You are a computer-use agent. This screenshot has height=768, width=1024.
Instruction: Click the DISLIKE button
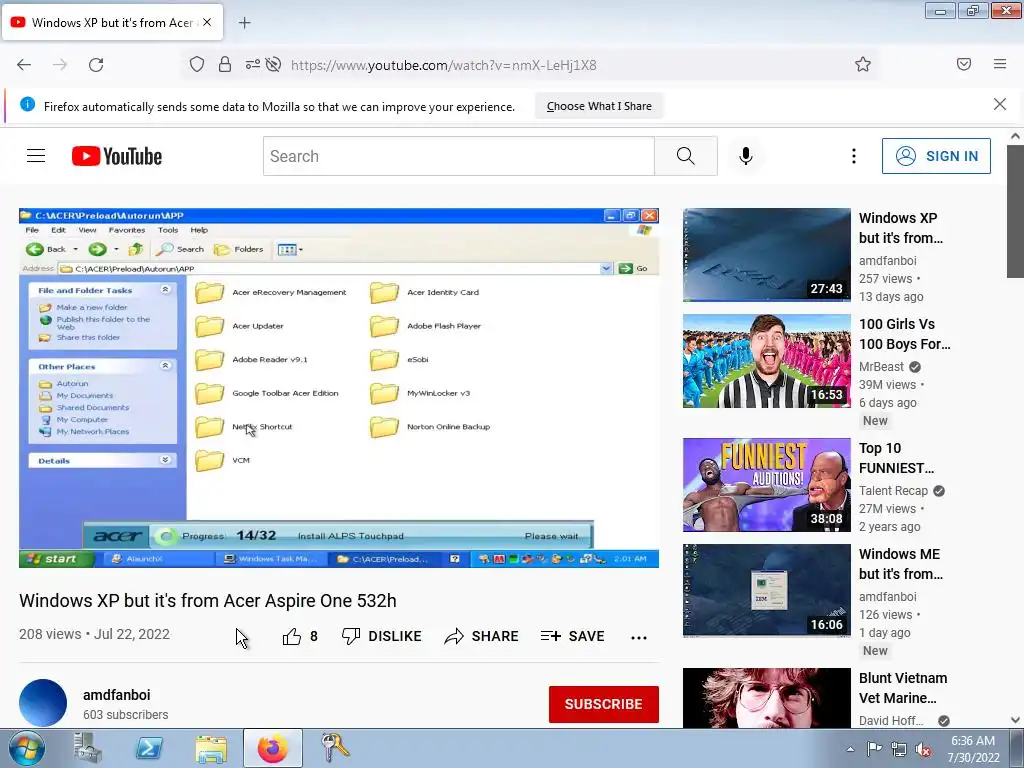pos(382,636)
